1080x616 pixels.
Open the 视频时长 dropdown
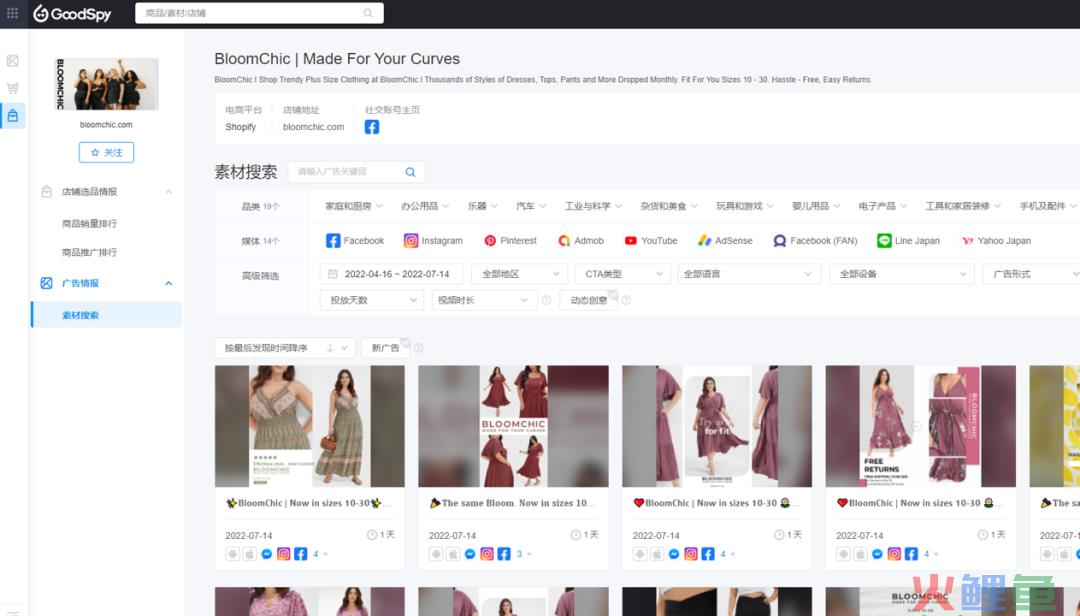(x=484, y=300)
